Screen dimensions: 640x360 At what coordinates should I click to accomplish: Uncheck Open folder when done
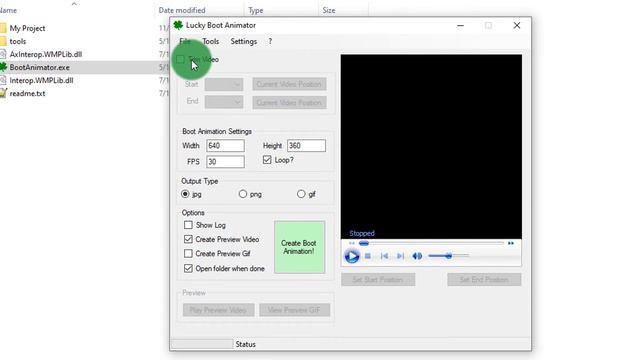pyautogui.click(x=188, y=268)
